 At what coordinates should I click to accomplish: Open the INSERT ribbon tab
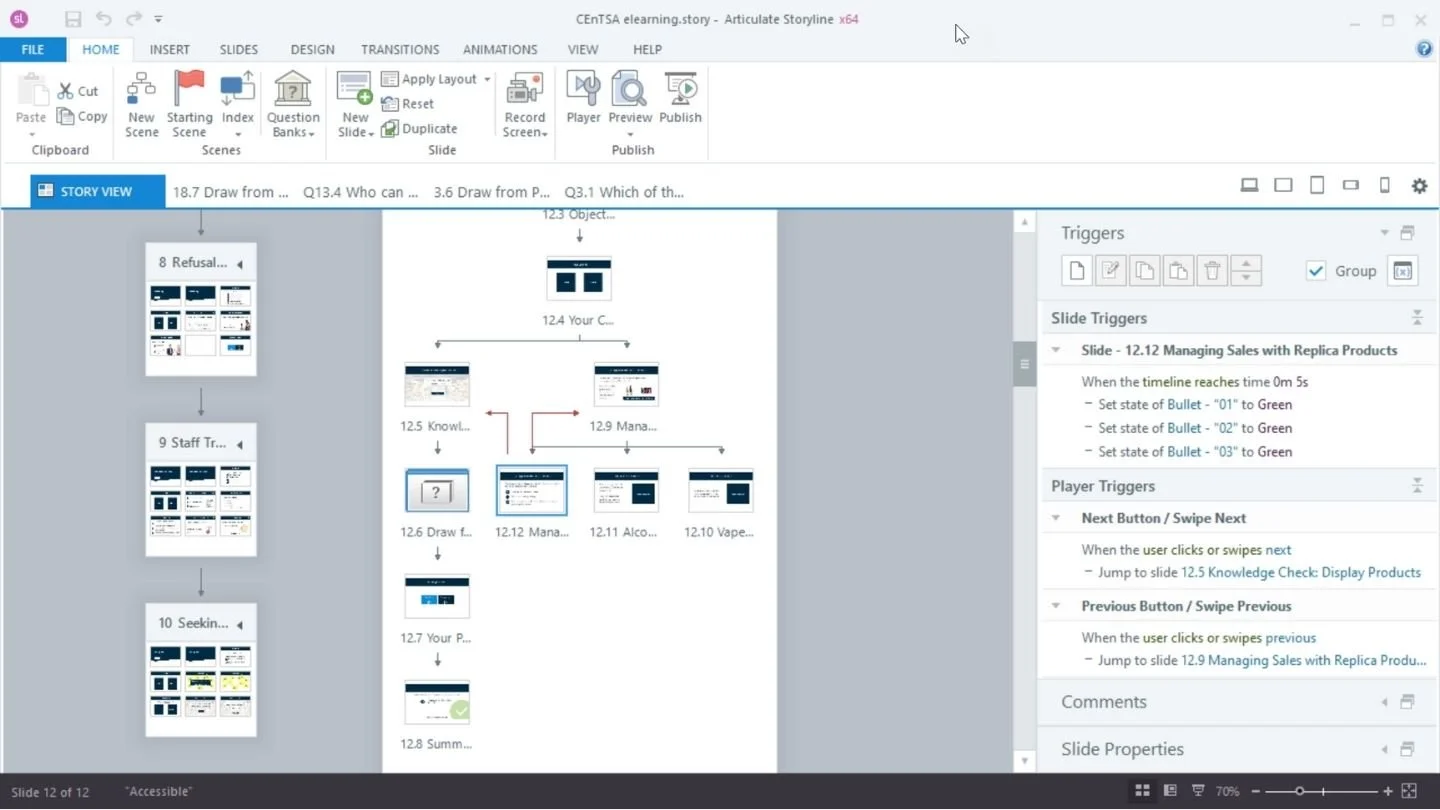[169, 49]
